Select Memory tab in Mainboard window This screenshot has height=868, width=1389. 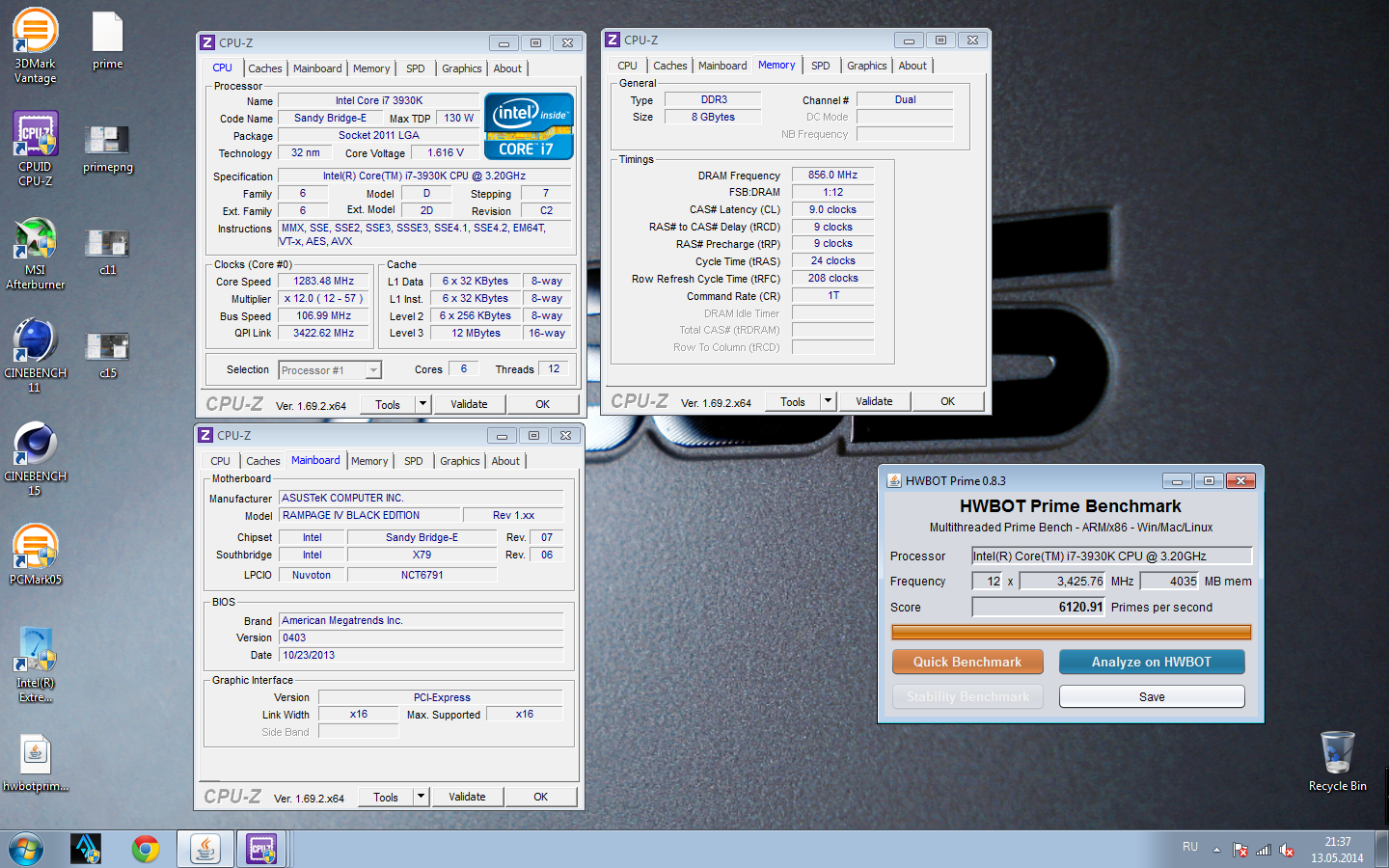coord(369,461)
